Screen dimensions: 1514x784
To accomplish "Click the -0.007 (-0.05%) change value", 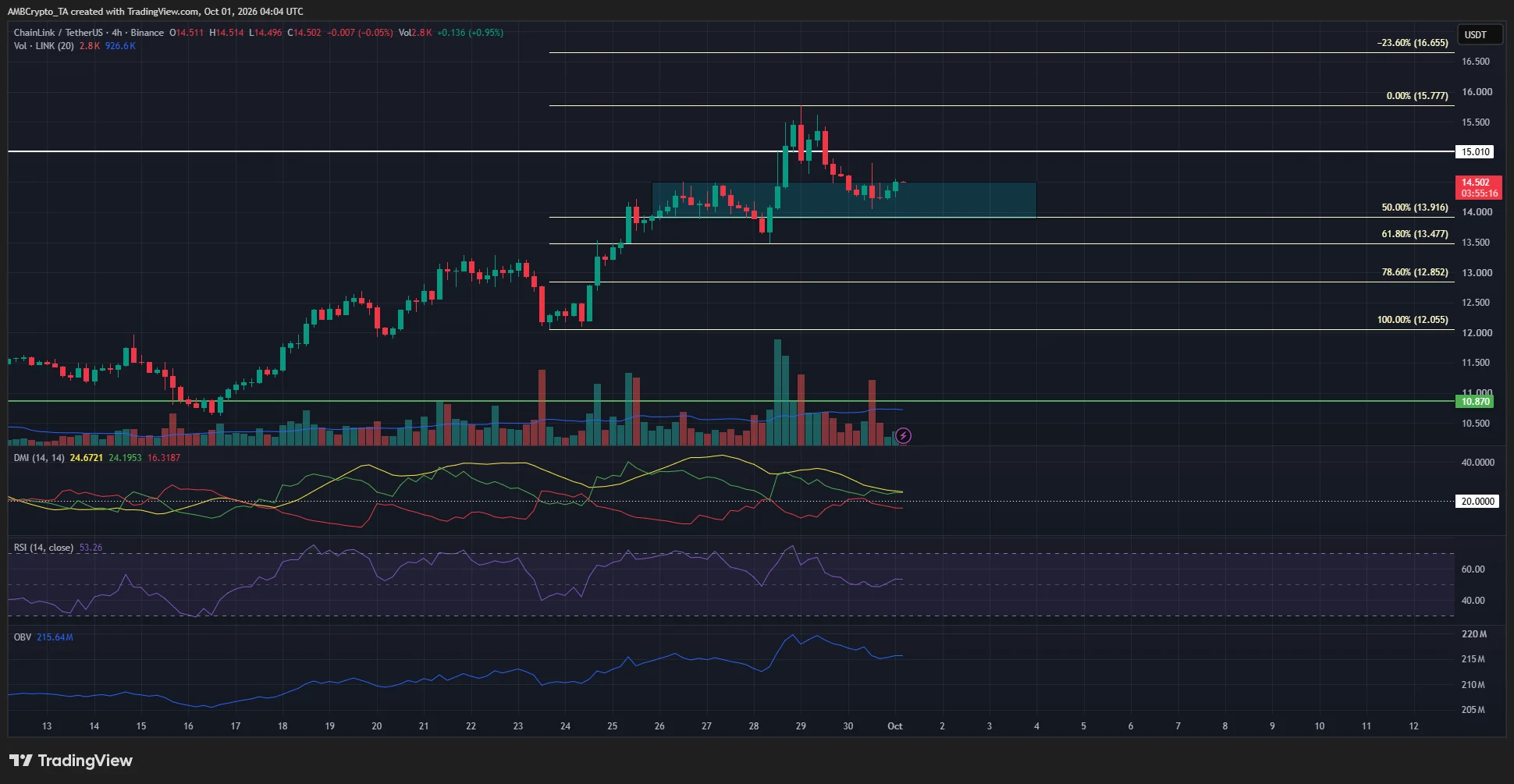I will click(x=360, y=33).
